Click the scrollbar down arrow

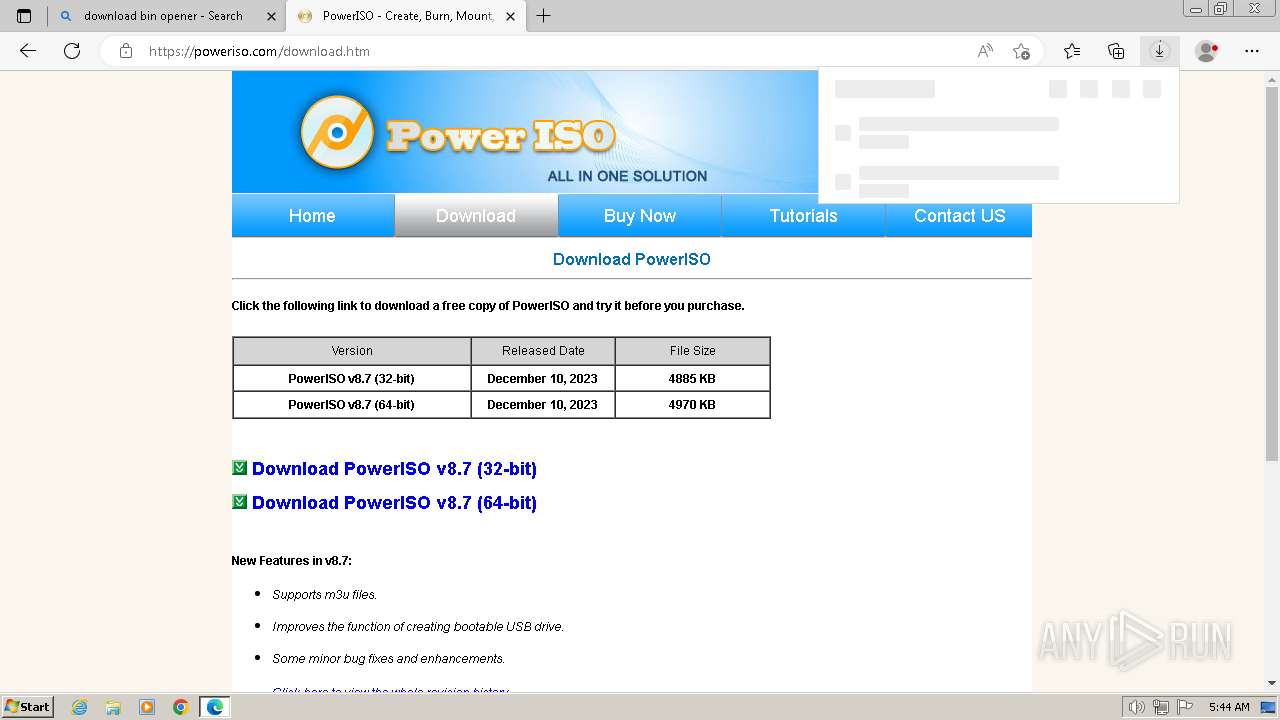1271,684
